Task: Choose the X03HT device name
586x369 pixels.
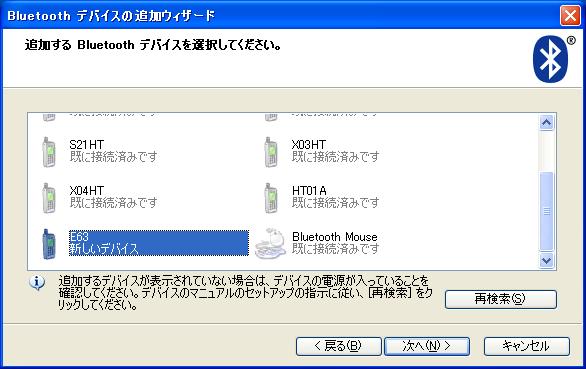Action: [x=309, y=144]
